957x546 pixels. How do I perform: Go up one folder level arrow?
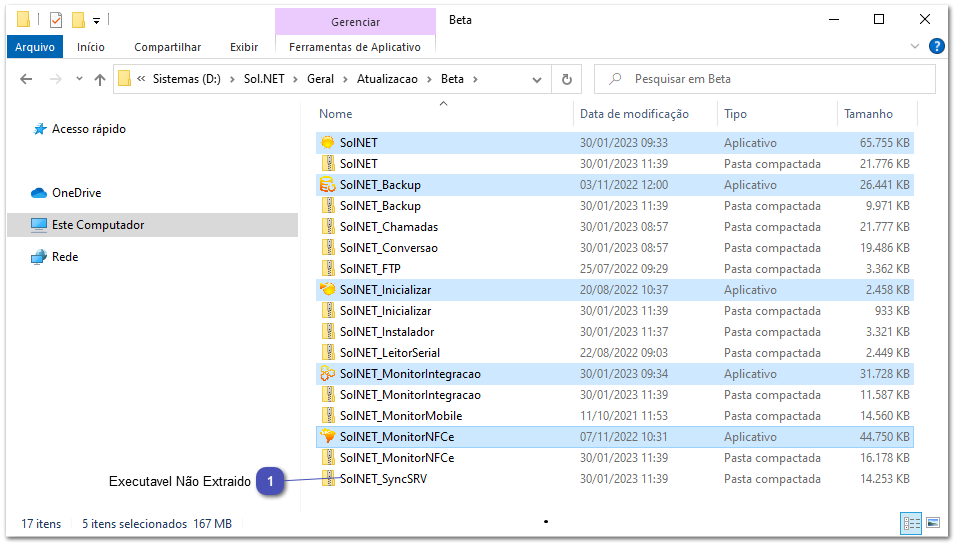[x=100, y=79]
